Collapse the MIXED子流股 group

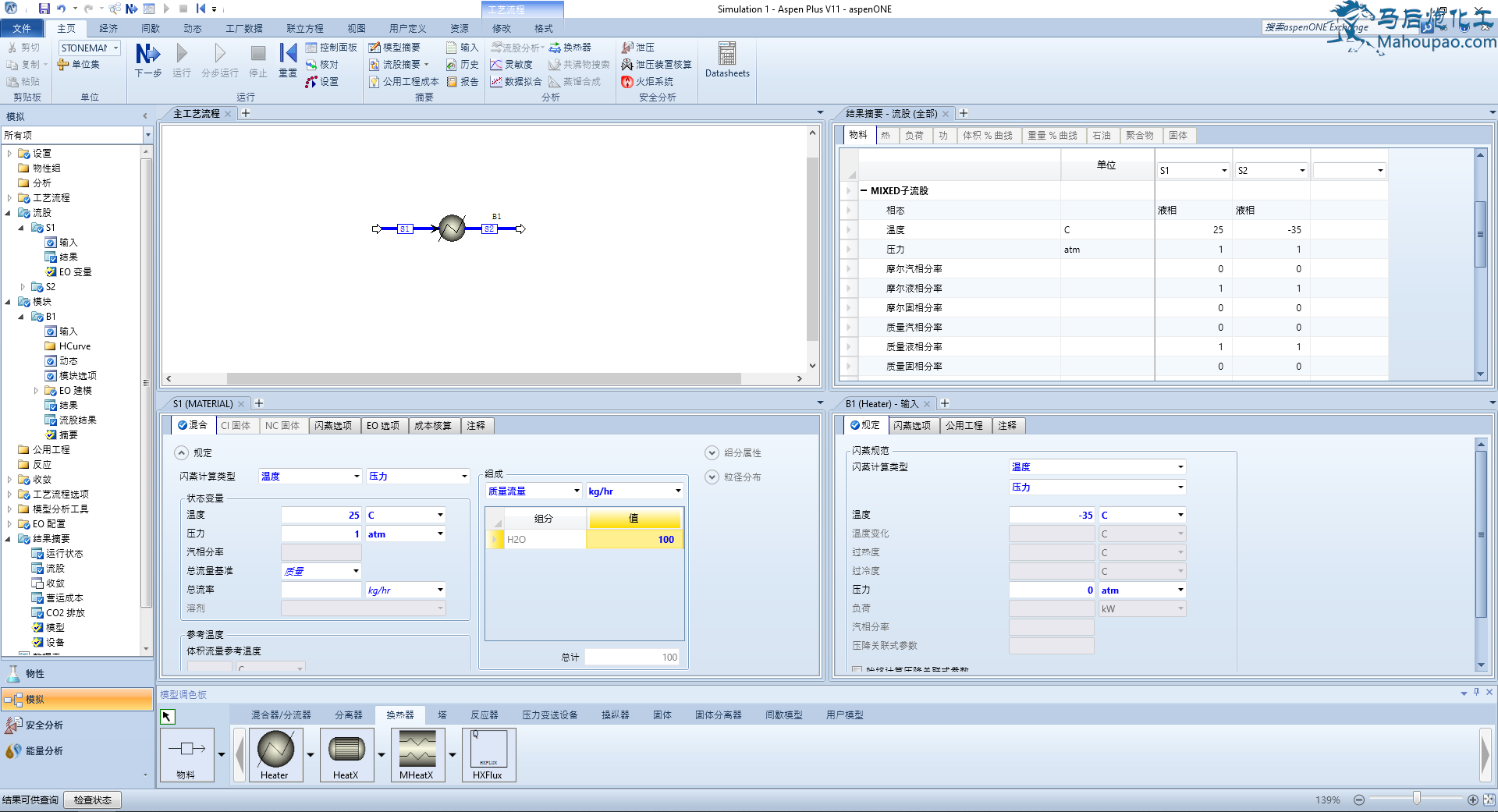click(864, 191)
